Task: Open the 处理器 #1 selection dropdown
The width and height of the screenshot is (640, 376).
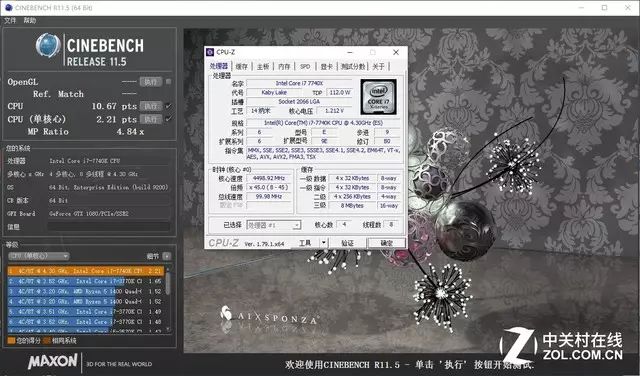Action: click(273, 225)
